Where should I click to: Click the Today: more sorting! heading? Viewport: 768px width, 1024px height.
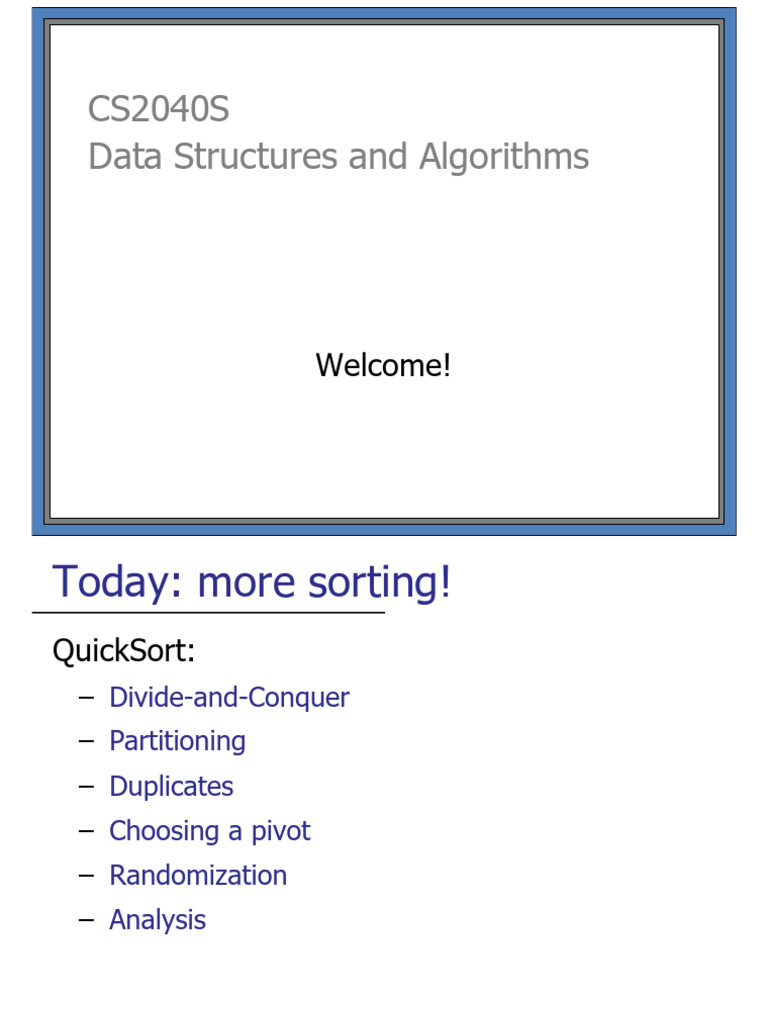pyautogui.click(x=251, y=582)
